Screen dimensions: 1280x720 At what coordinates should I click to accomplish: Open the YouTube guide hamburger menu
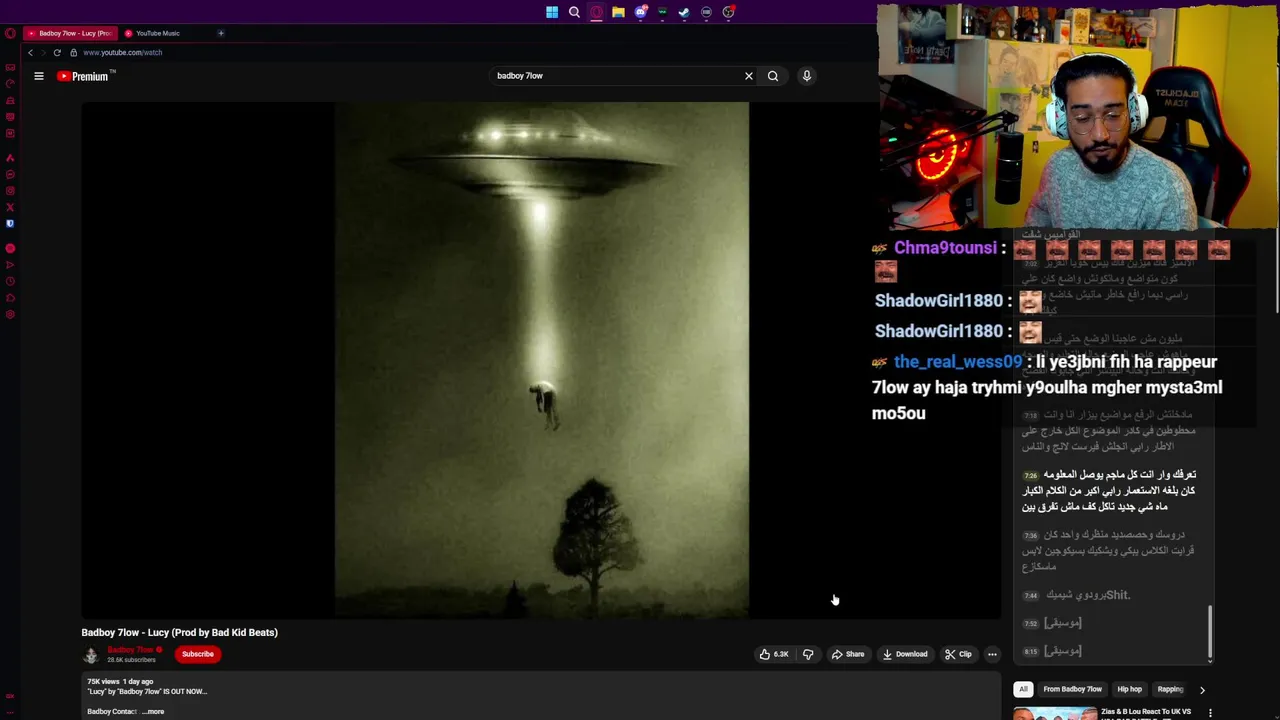click(39, 76)
